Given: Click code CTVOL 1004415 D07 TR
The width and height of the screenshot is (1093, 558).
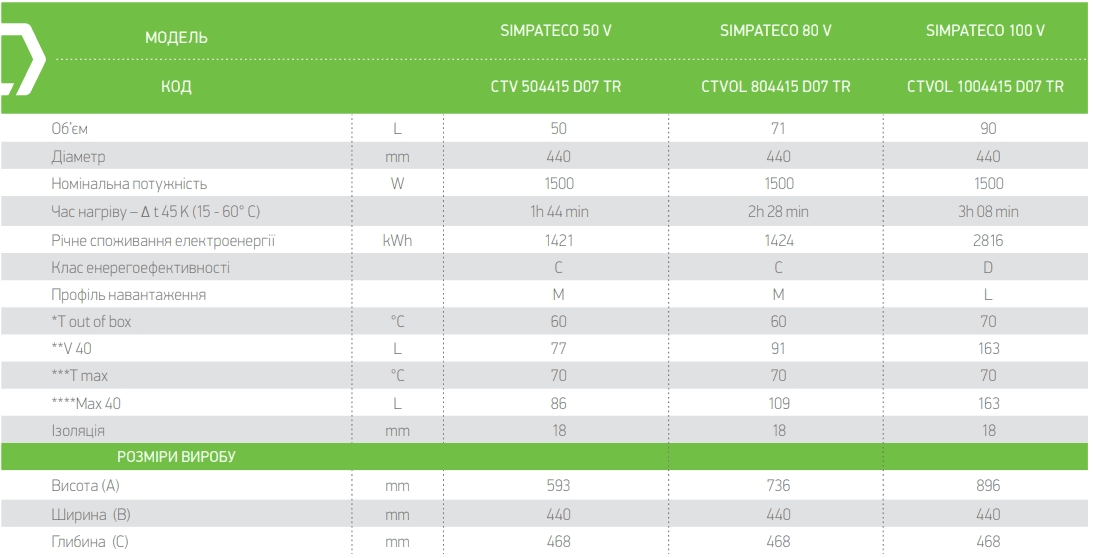Looking at the screenshot, I should tap(985, 86).
